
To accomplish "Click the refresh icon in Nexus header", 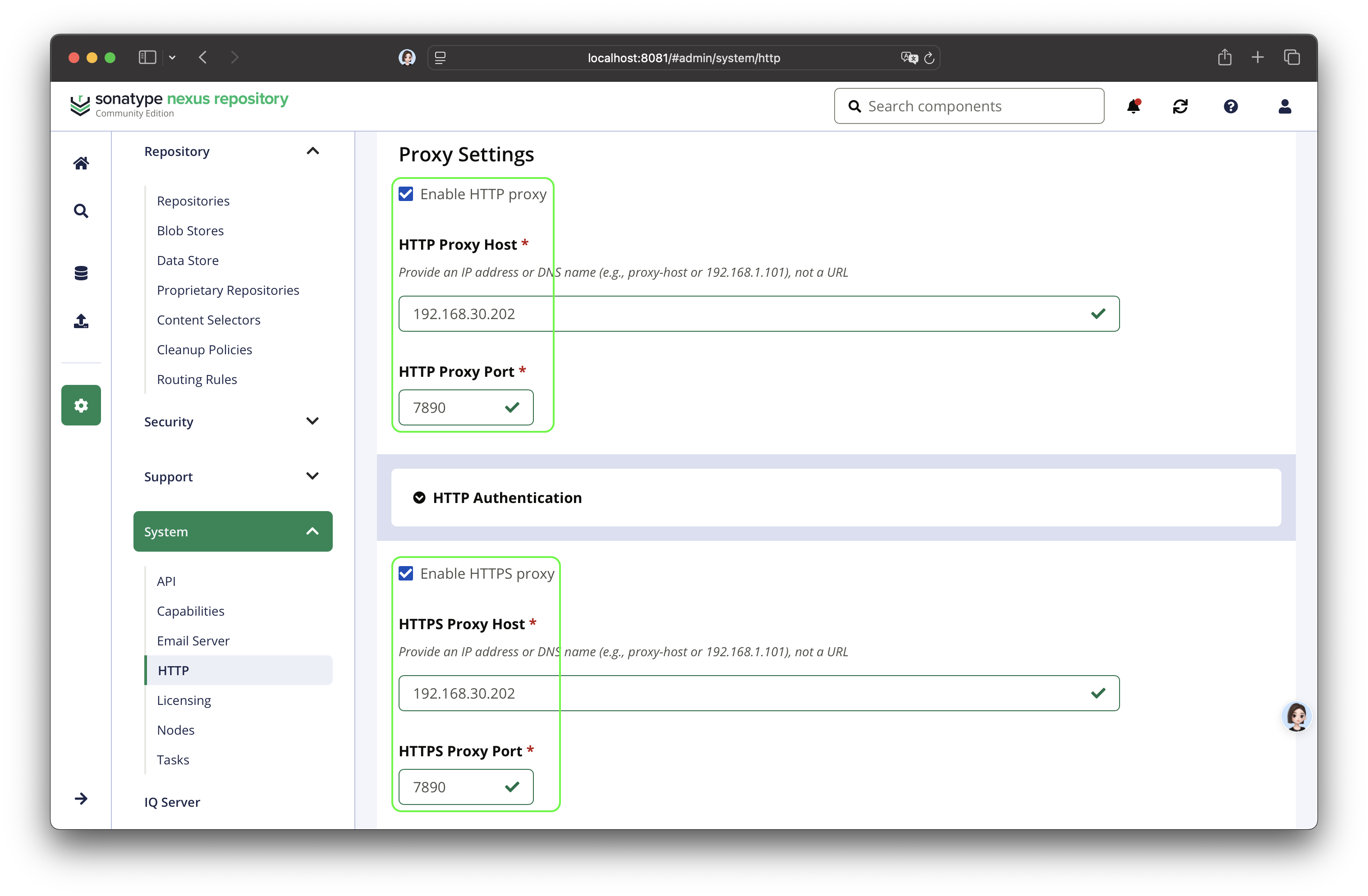I will pos(1180,106).
